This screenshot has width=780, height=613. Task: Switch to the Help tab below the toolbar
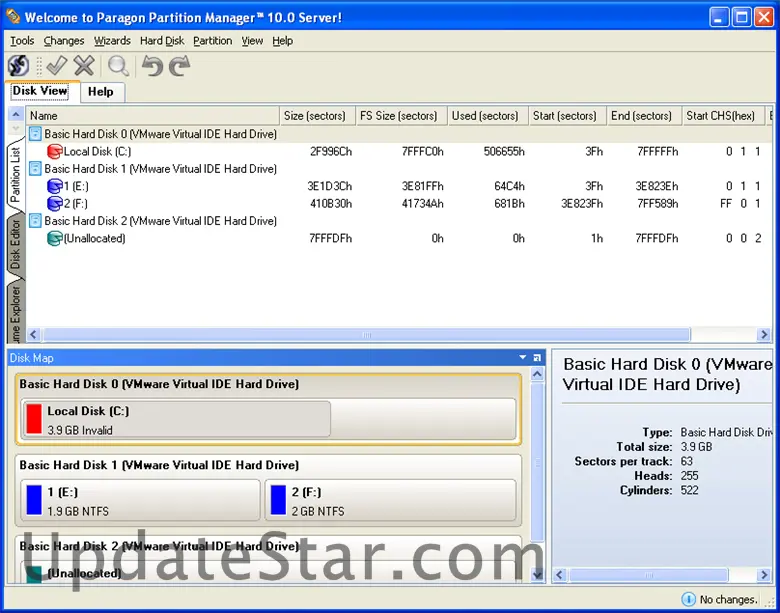(x=101, y=92)
